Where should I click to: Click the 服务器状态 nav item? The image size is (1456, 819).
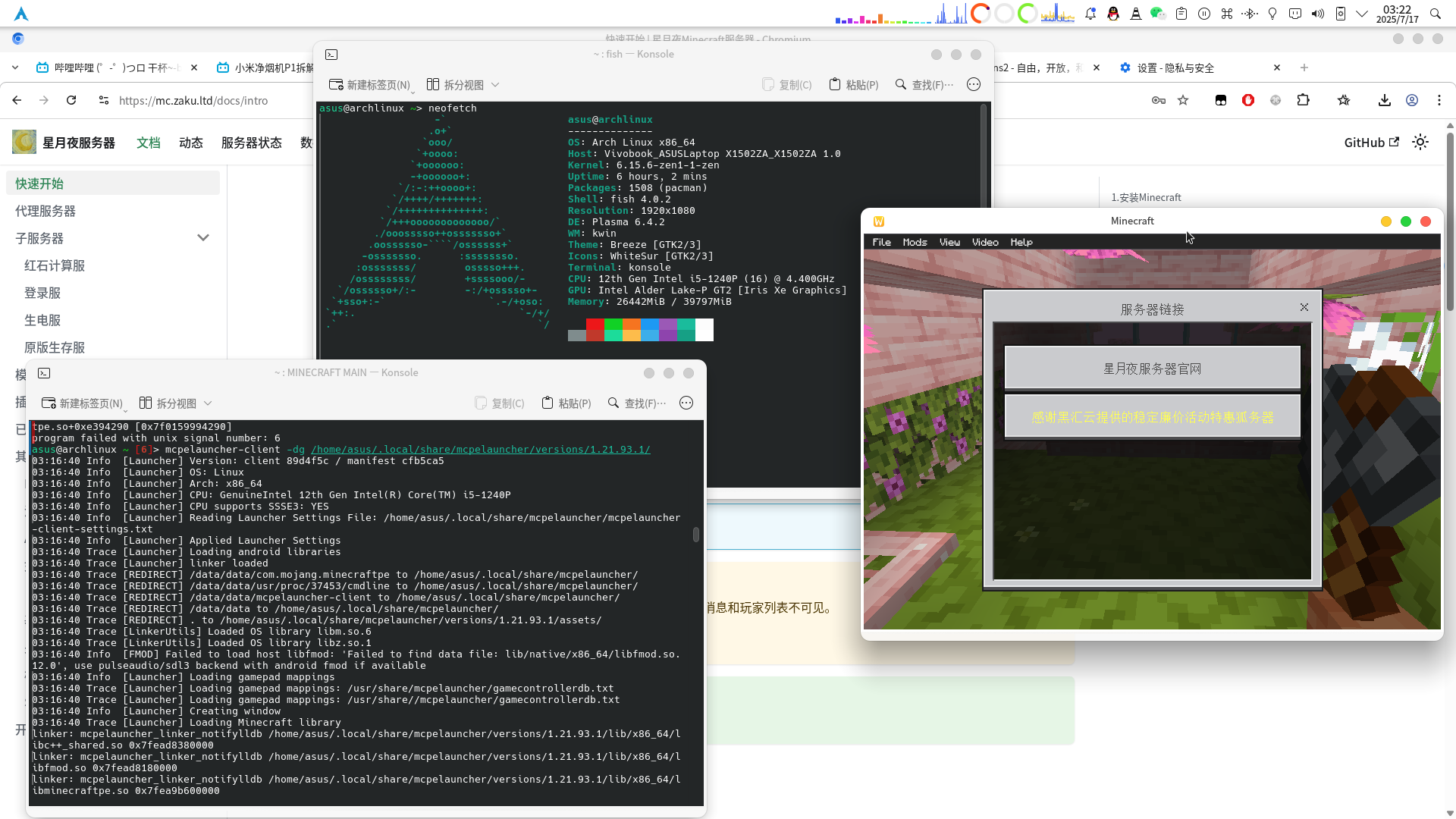point(252,143)
